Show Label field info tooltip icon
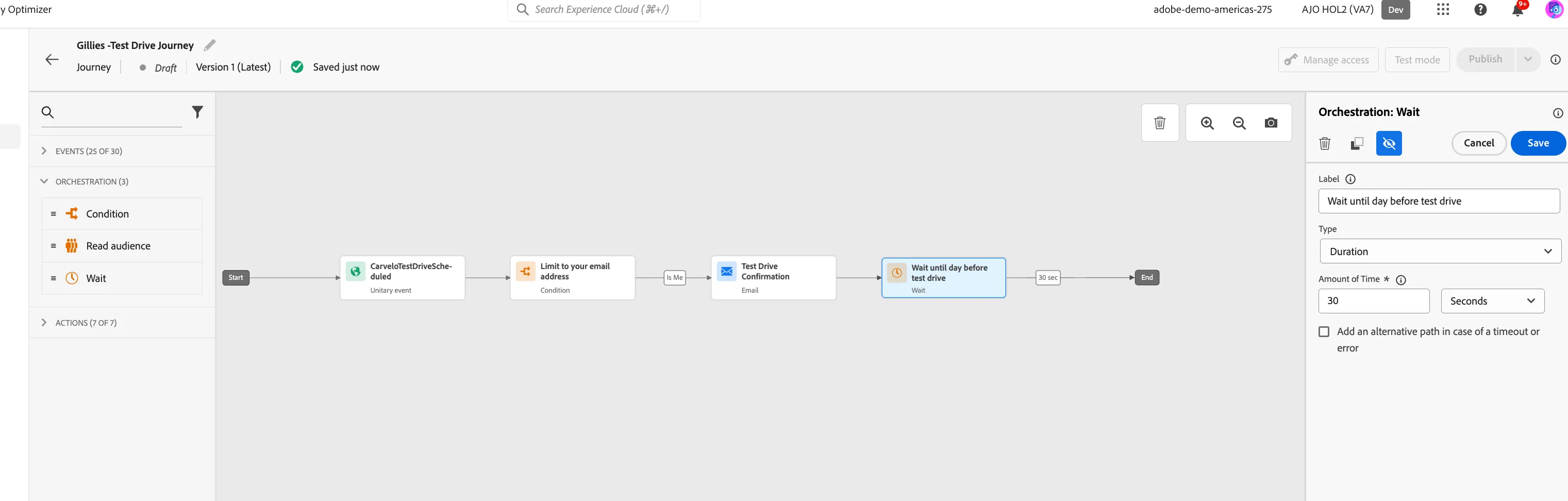 coord(1350,179)
